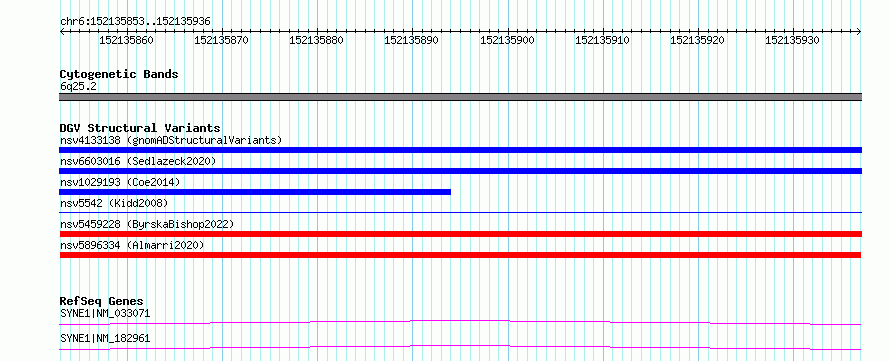Select the nsv5896334 Almarri2020 red bar
The image size is (890, 361).
coord(460,255)
